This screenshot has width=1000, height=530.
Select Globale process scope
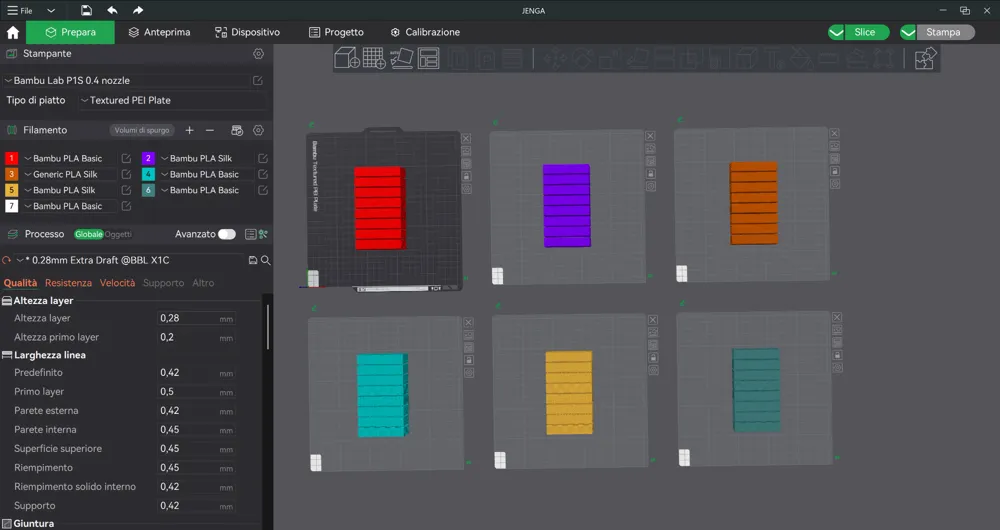89,234
